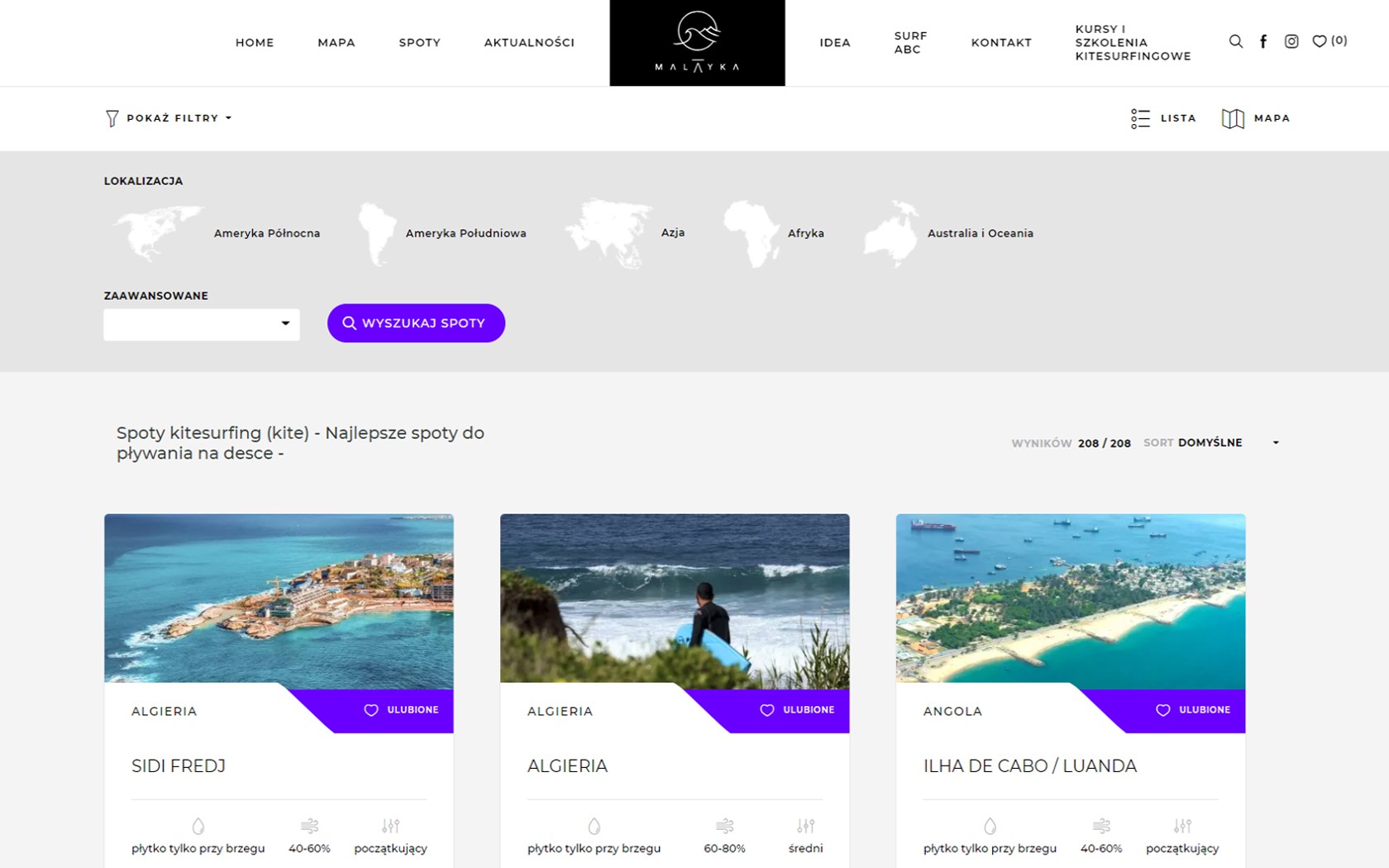This screenshot has height=868, width=1389.
Task: Mark Ilha de Cabo / Luanda as Ulubione
Action: (x=1193, y=710)
